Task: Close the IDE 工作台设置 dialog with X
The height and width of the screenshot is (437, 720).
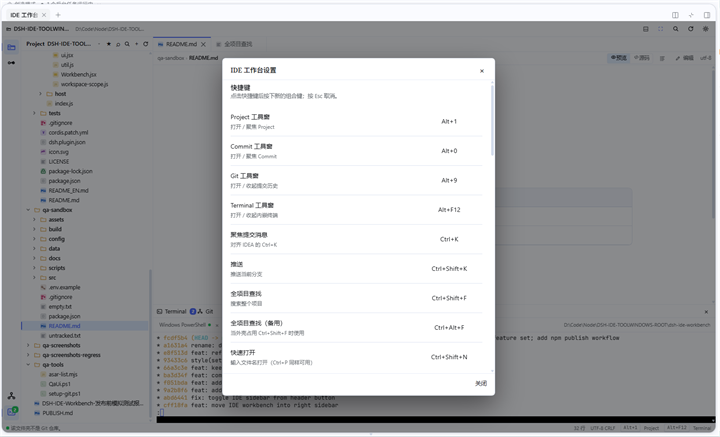Action: 482,71
